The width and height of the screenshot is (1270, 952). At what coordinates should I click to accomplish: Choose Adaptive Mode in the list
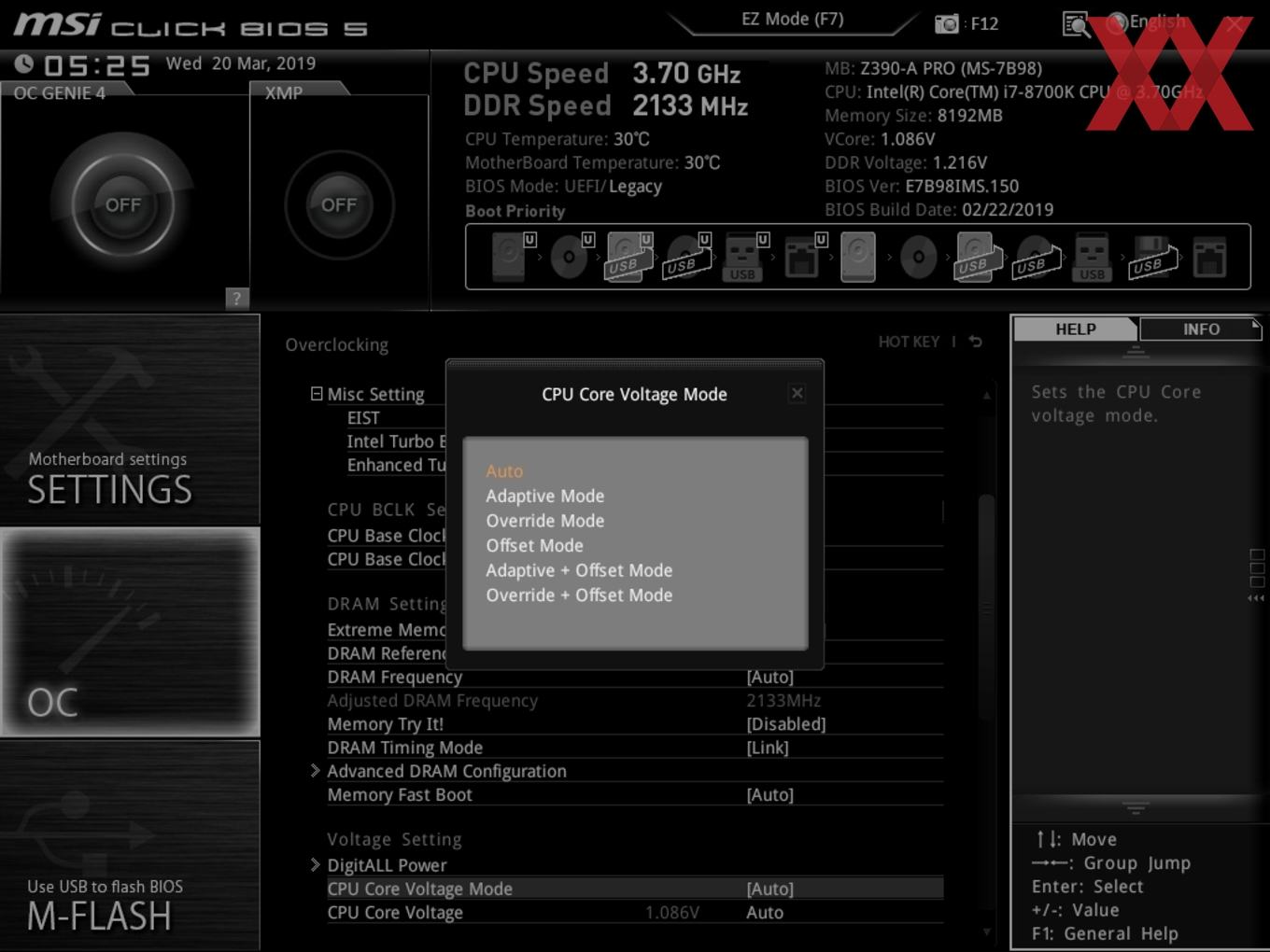(545, 496)
